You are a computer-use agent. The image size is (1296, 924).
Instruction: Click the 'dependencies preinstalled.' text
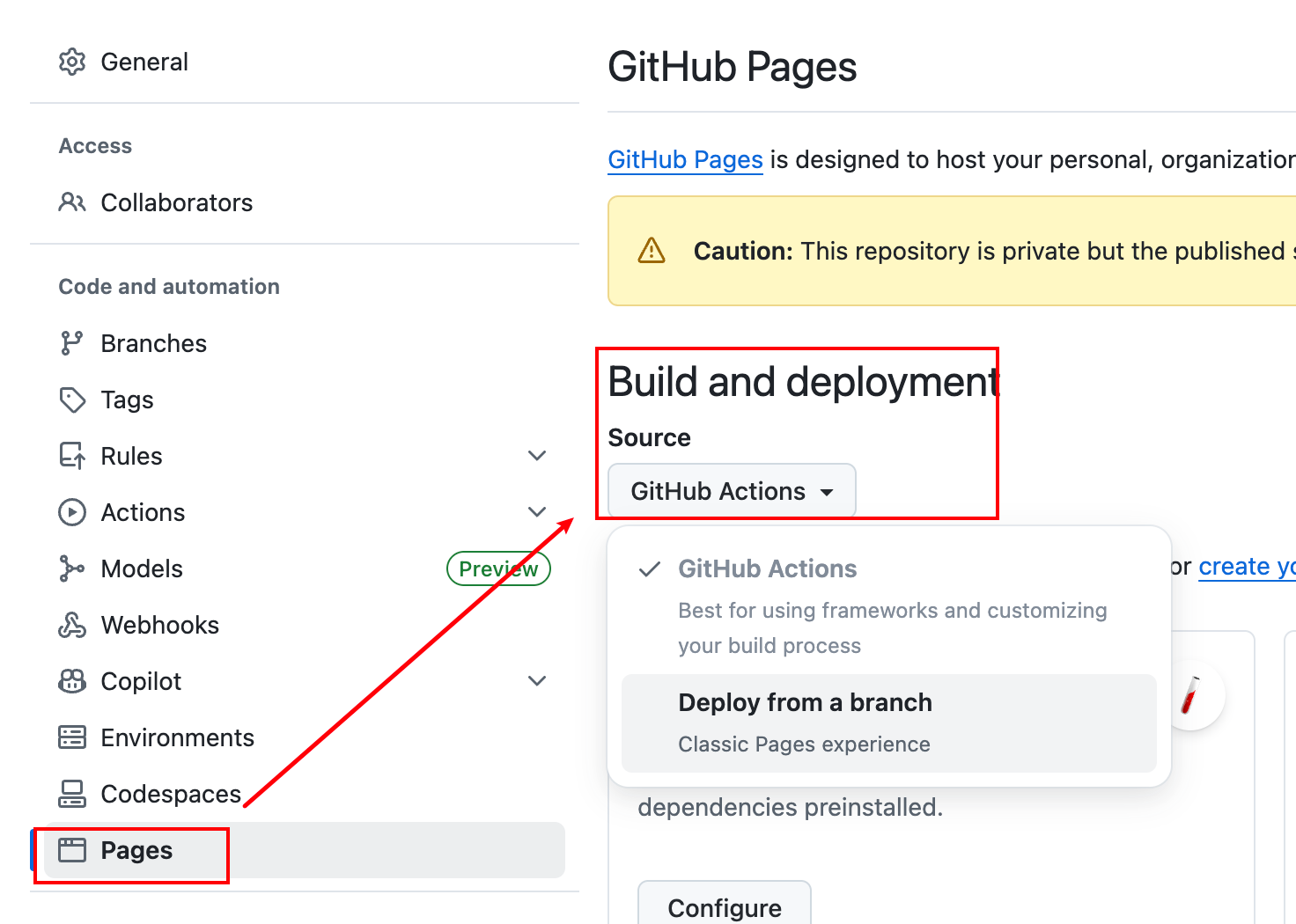(790, 807)
